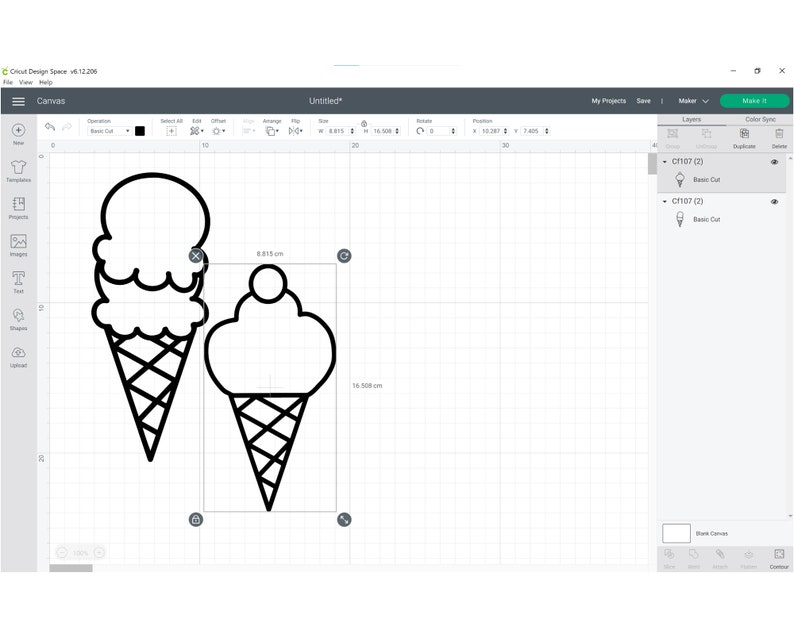
Task: Redo the last undone action
Action: [x=66, y=127]
